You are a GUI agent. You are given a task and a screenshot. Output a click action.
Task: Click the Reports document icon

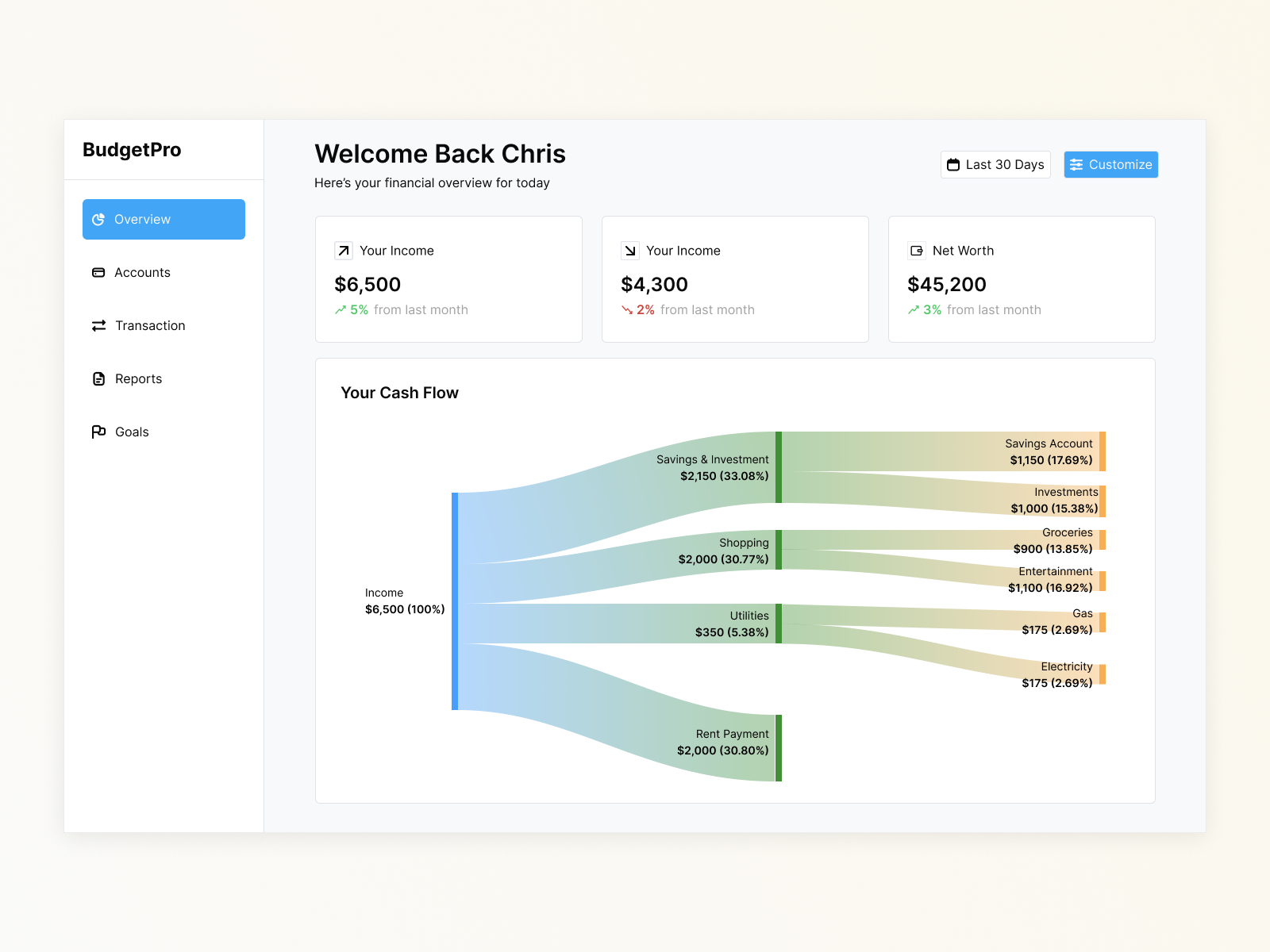pos(98,379)
